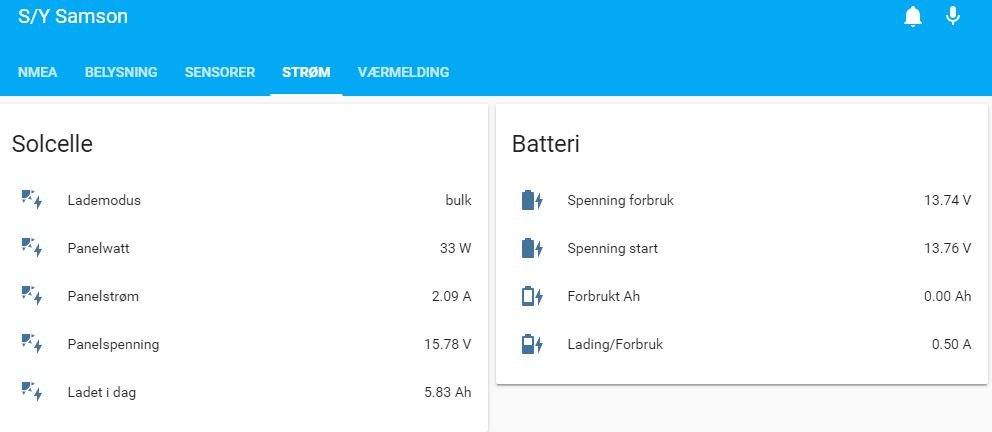The height and width of the screenshot is (432, 992).
Task: Click battery icon beside Spenning start
Action: point(532,248)
